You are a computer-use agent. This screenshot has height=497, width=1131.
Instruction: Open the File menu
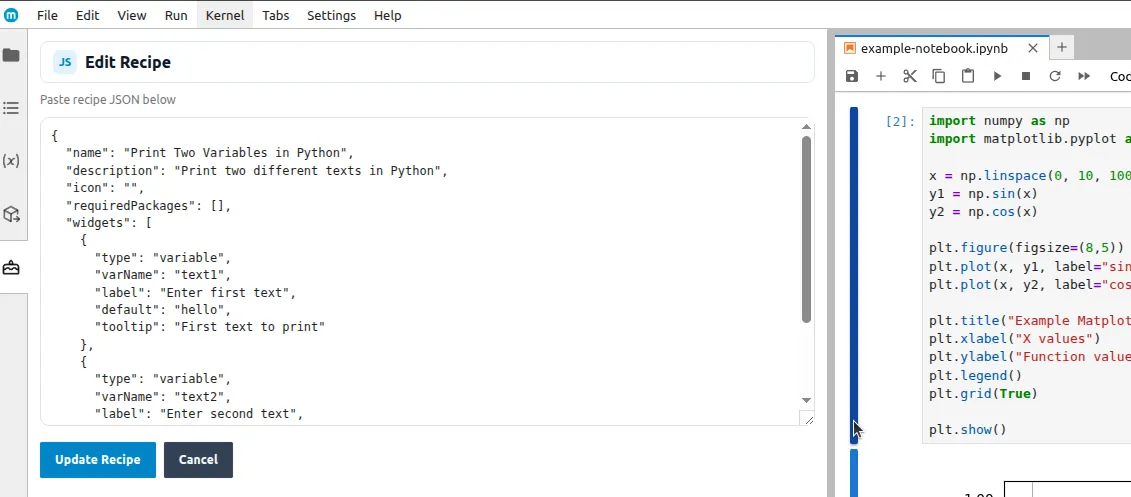[47, 15]
